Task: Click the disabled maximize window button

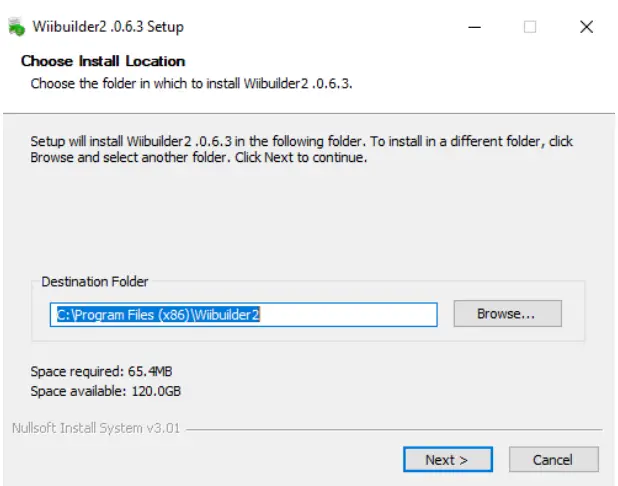Action: pyautogui.click(x=530, y=27)
